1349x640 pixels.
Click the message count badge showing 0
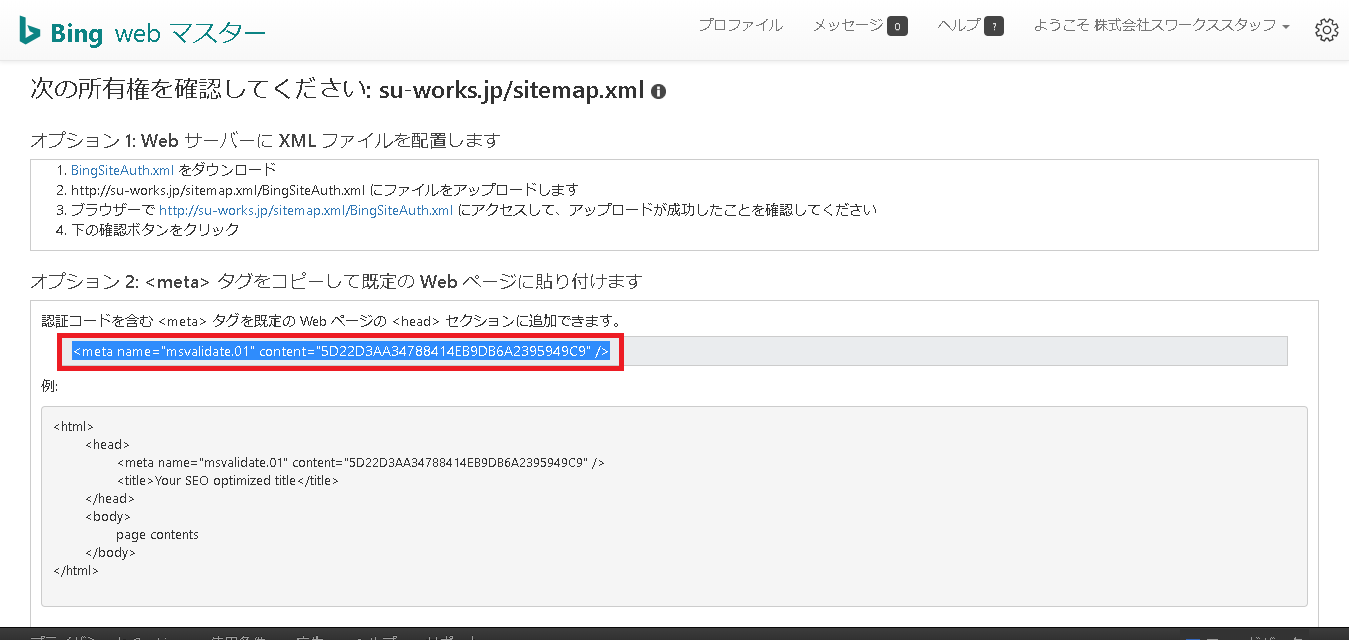point(897,27)
